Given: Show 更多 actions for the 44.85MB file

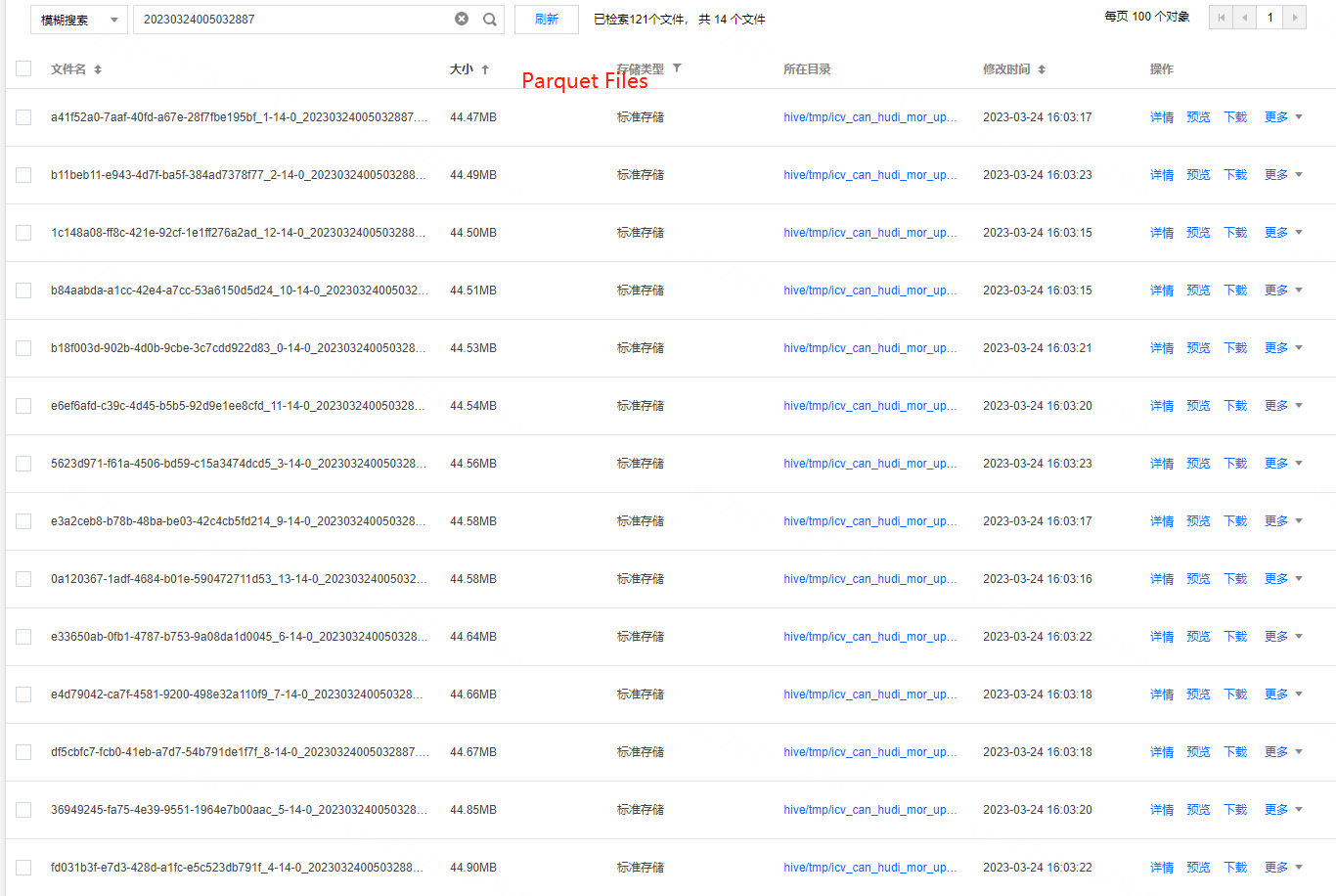Looking at the screenshot, I should coord(1283,810).
